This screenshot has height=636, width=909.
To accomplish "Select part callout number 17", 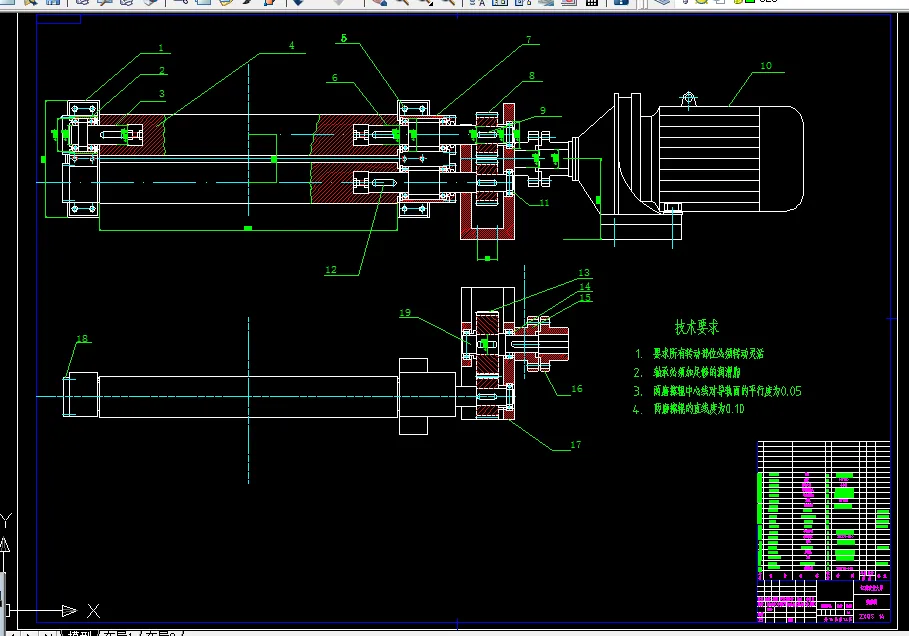I will coord(576,445).
